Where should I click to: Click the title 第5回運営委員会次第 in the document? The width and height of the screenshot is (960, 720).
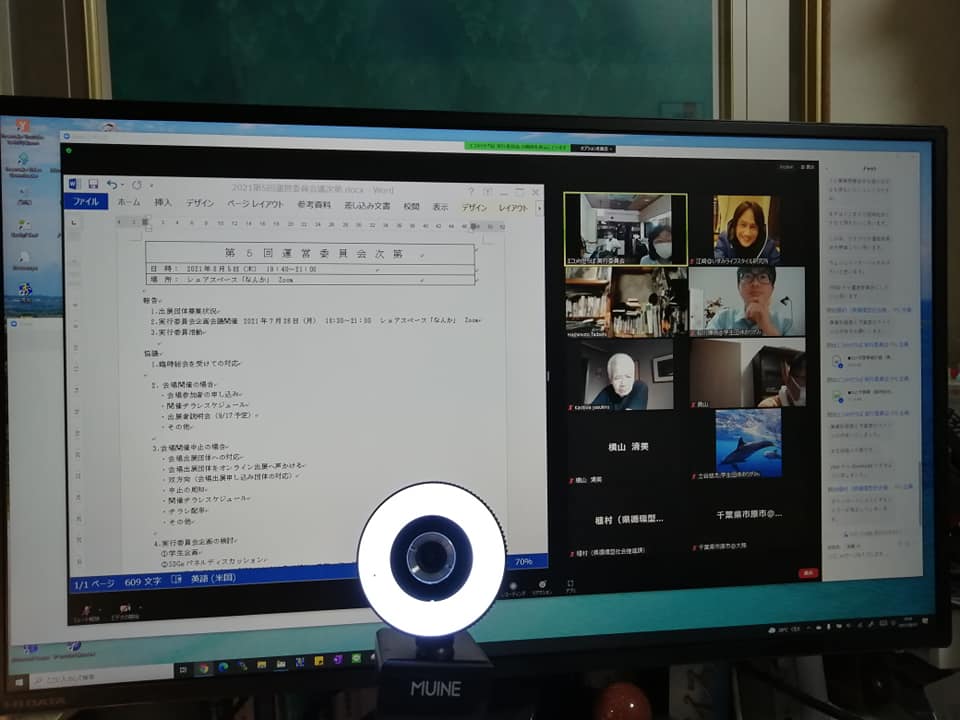point(313,253)
